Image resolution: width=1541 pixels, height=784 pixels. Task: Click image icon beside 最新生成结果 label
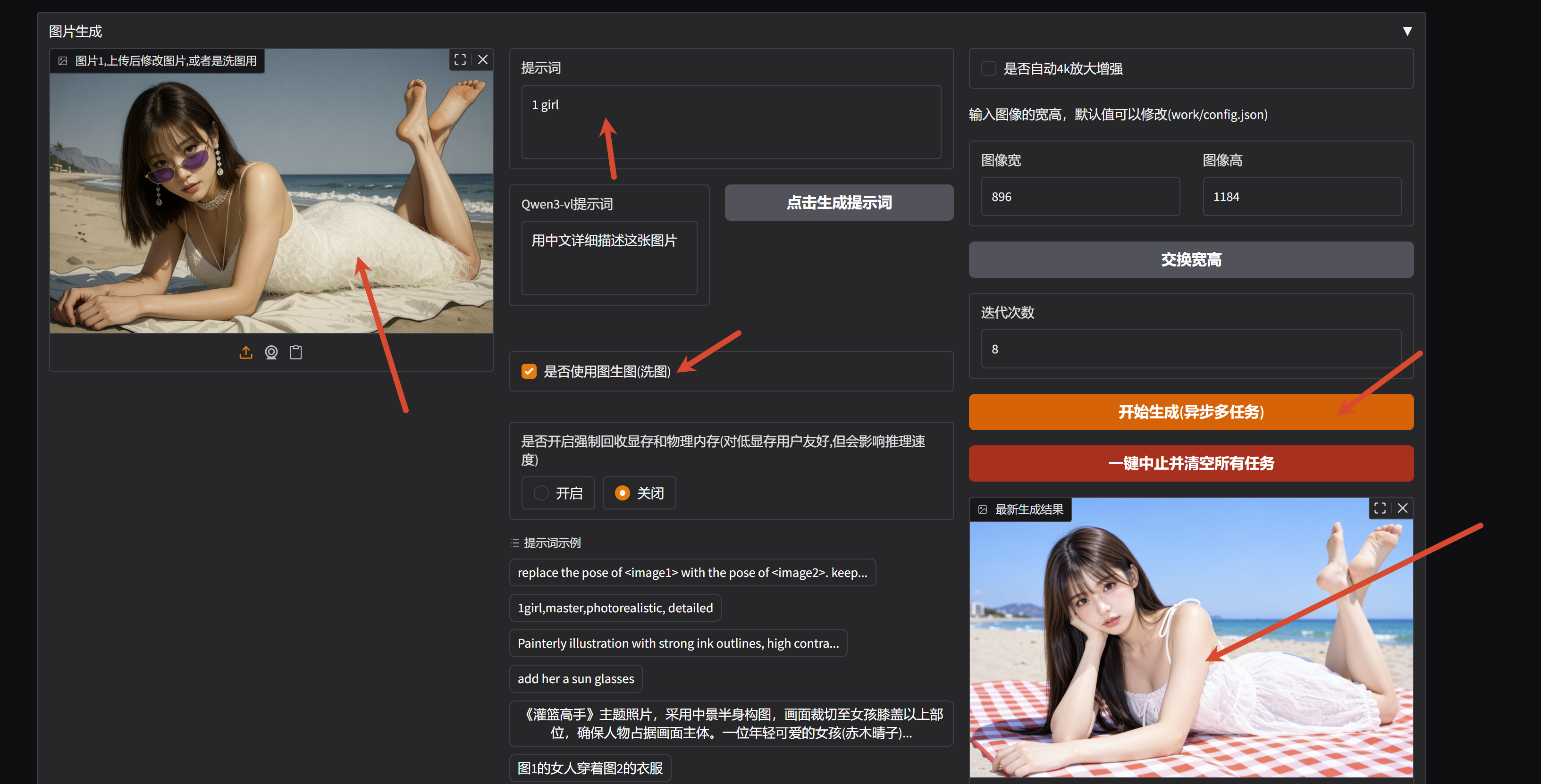point(983,509)
